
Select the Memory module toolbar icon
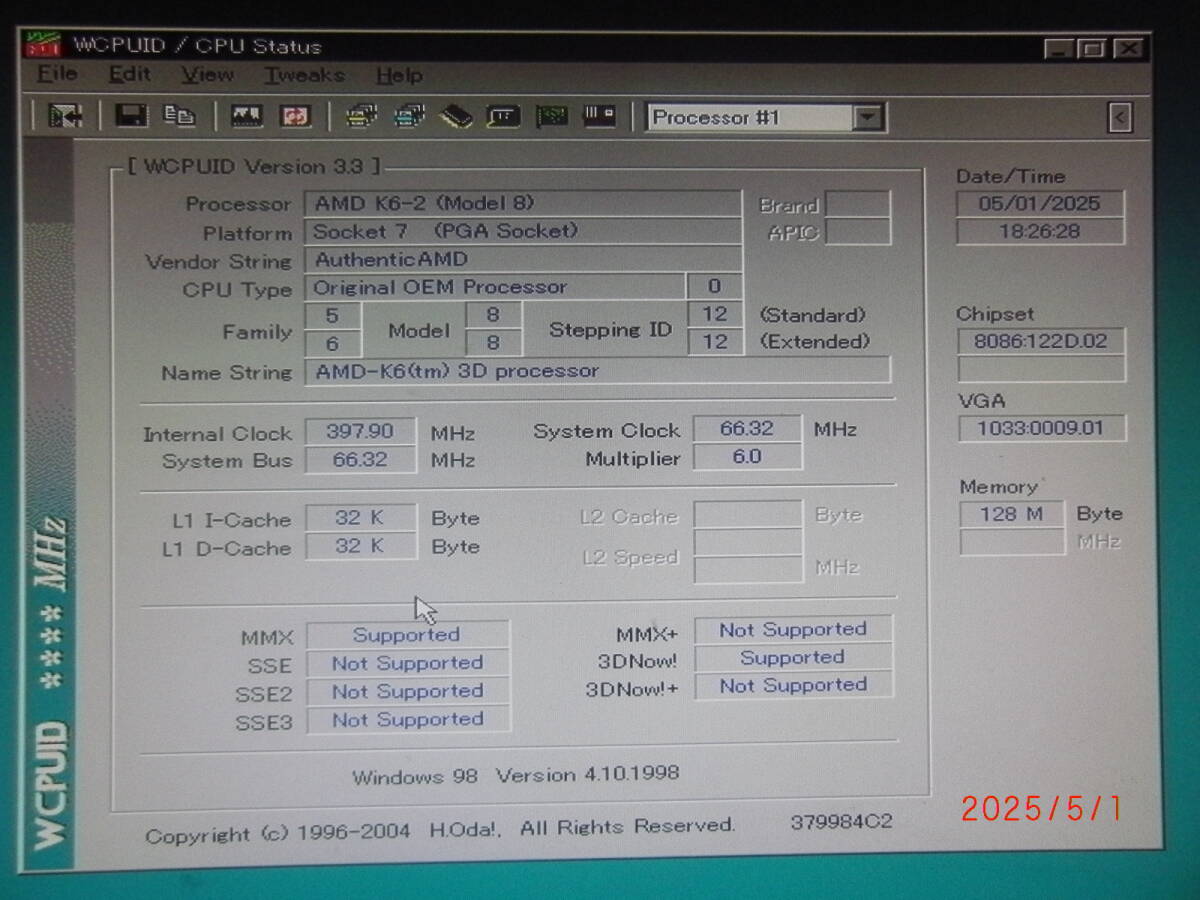click(x=599, y=117)
